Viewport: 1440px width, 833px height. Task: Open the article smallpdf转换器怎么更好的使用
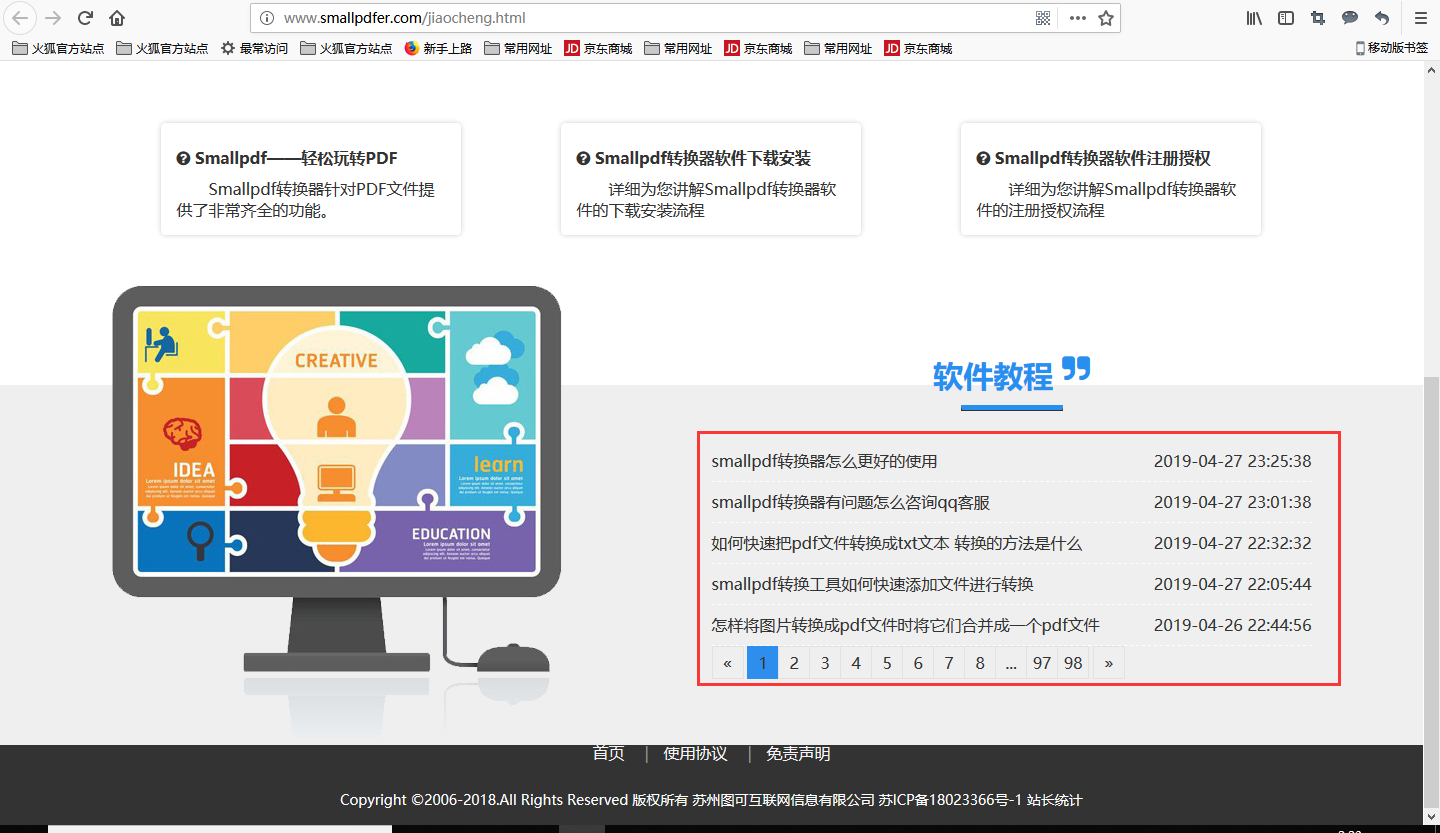(x=824, y=461)
